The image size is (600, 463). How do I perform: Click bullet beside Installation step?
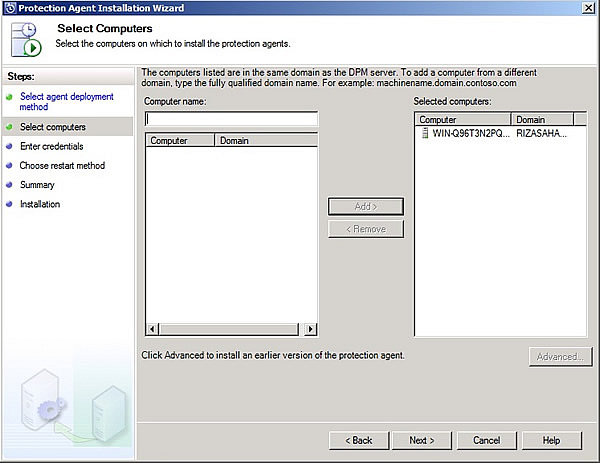pyautogui.click(x=9, y=205)
